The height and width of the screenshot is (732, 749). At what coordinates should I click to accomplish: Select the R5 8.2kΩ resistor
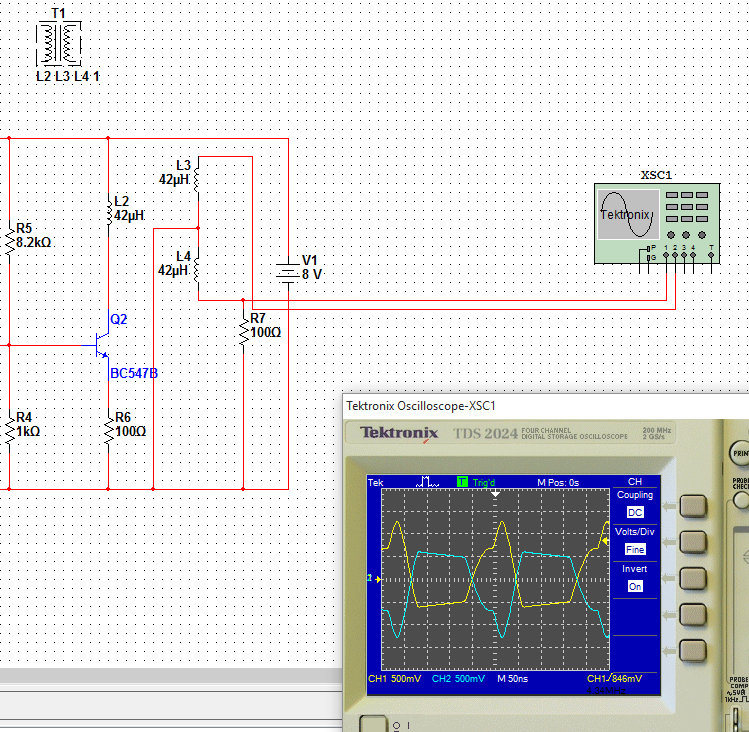[9, 237]
